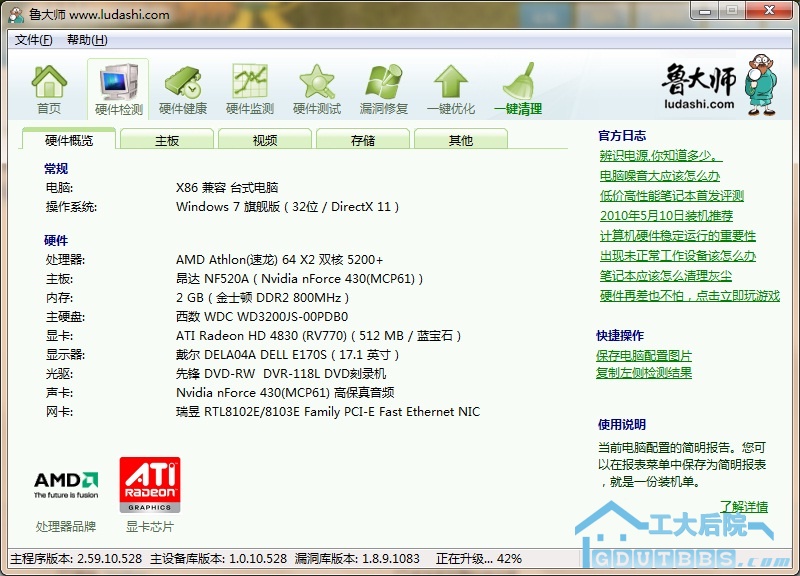800x576 pixels.
Task: Run 一键清理 broom cleanup icon
Action: point(518,82)
